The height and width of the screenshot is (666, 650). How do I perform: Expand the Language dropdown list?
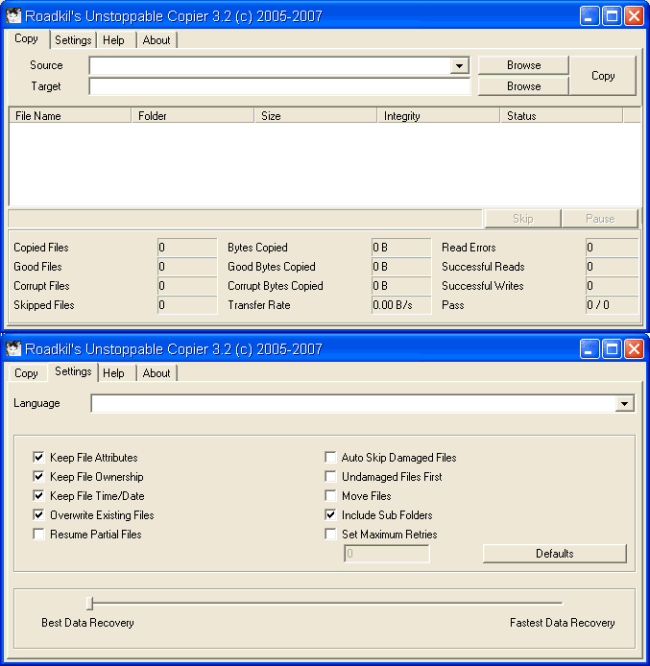(624, 404)
